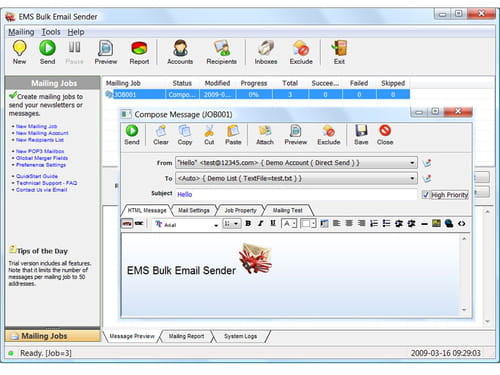Open the Tools menu

(x=51, y=32)
